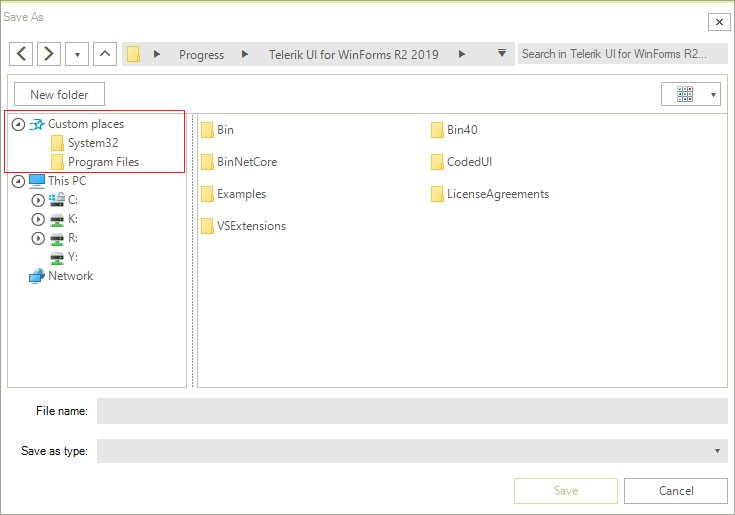Select the R: network drive
Image resolution: width=735 pixels, height=515 pixels.
[73, 238]
